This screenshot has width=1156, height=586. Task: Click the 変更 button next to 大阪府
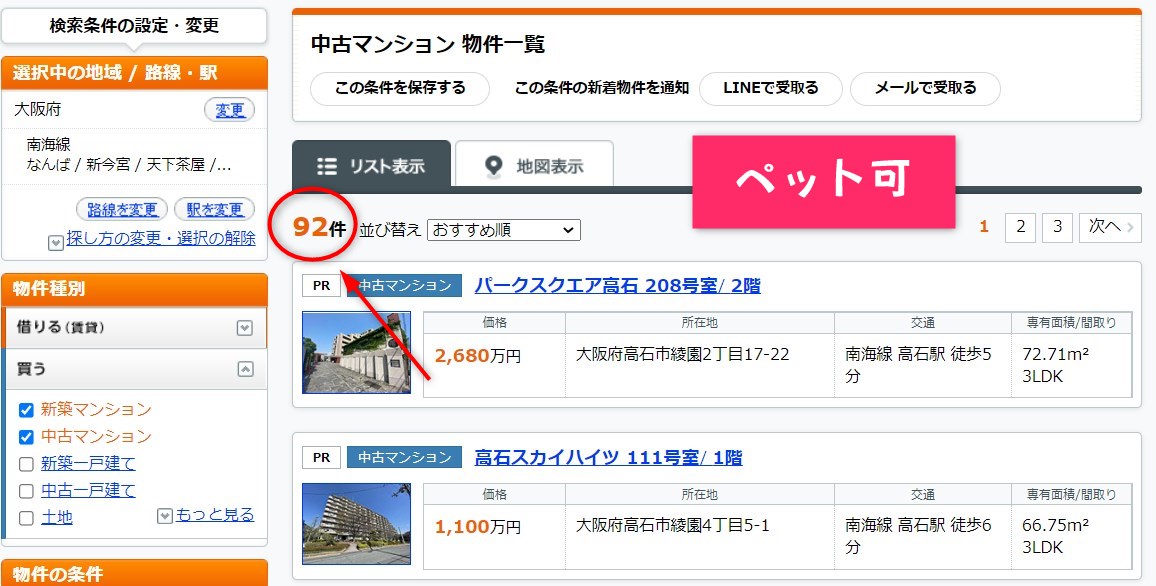229,110
